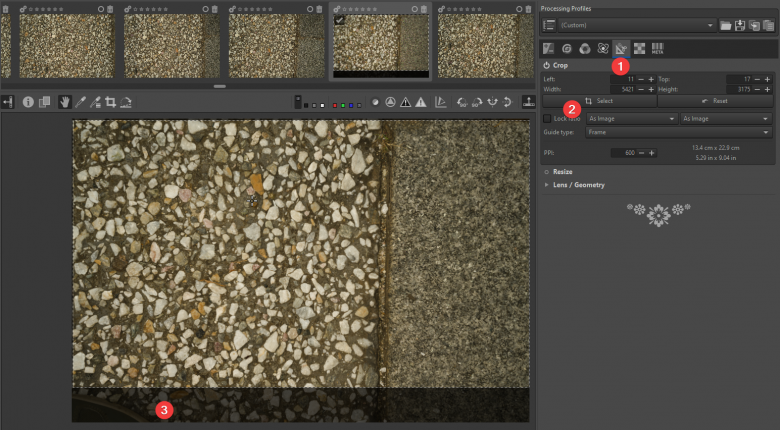780x430 pixels.
Task: Move the selected thumbnail to trash
Action: tap(424, 9)
